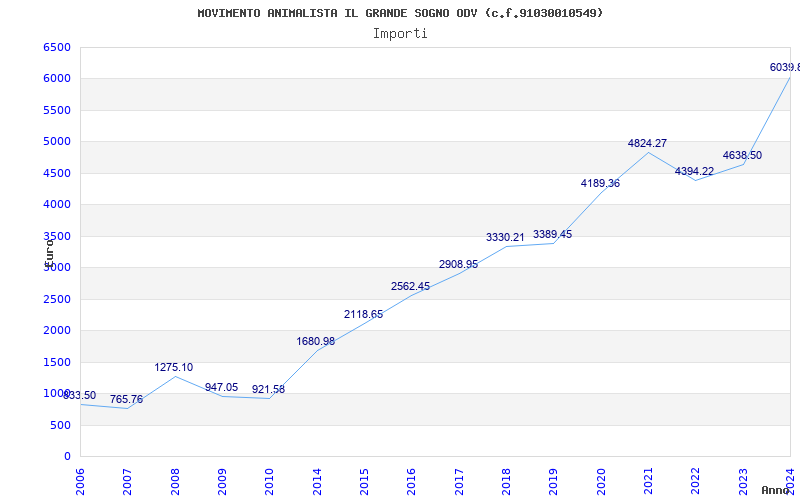Select the 4638.50 data label
This screenshot has height=500, width=800.
tap(742, 155)
